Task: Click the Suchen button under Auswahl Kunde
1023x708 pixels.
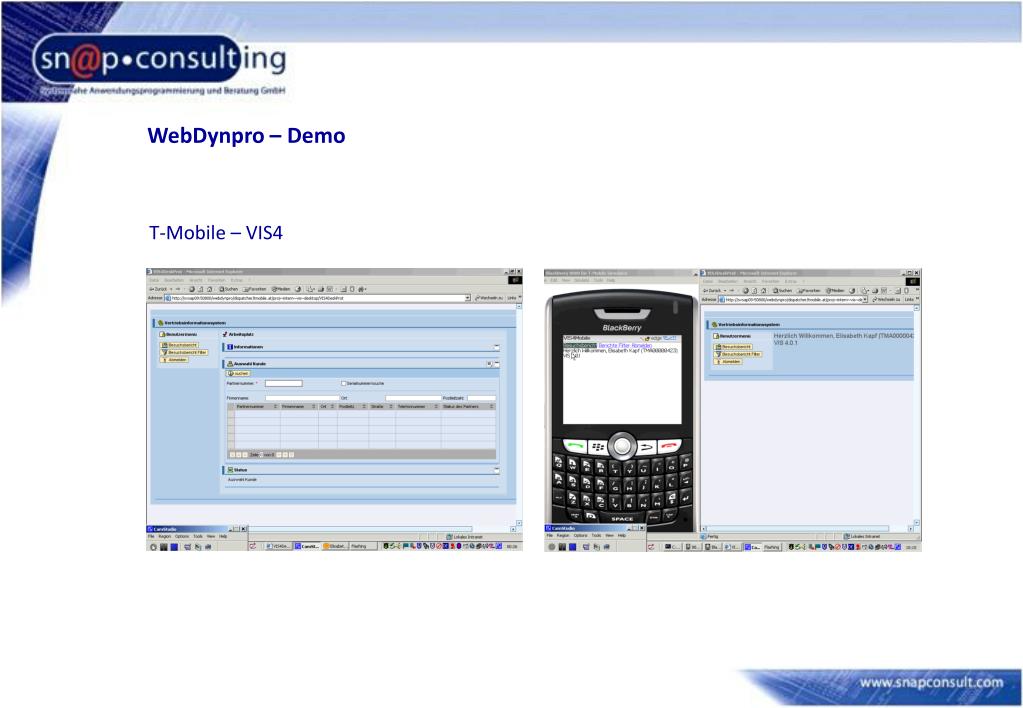Action: [x=239, y=373]
